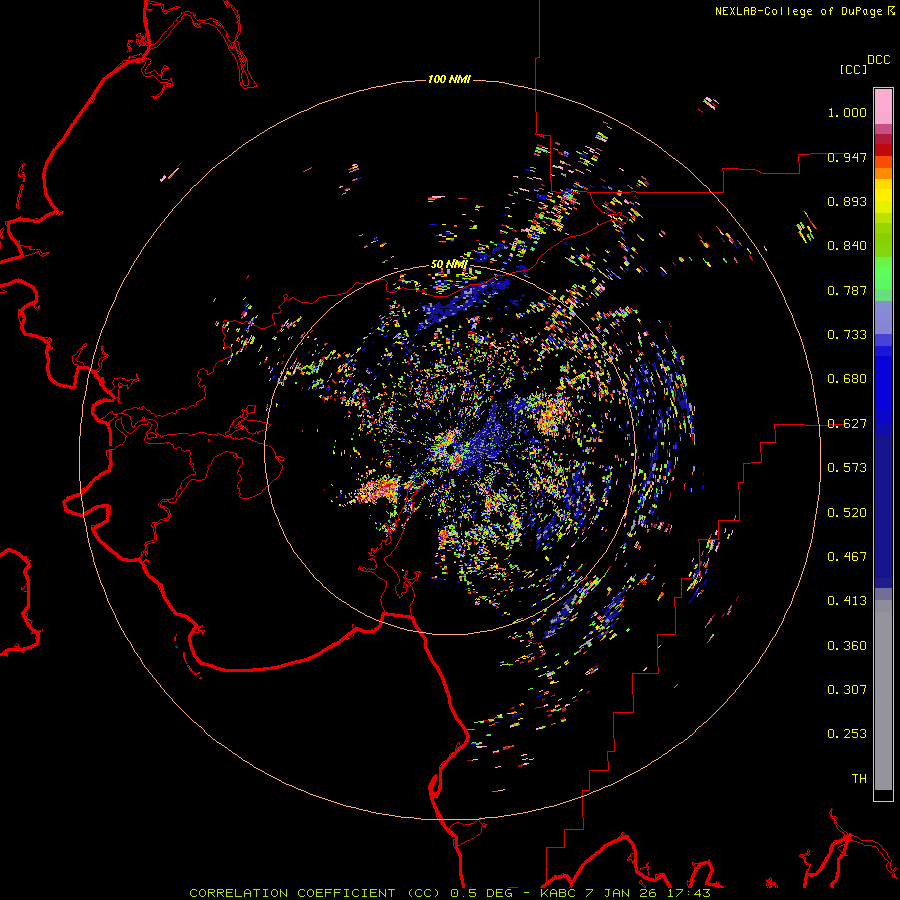Select the 0.787 legend value
900x900 pixels.
(847, 290)
